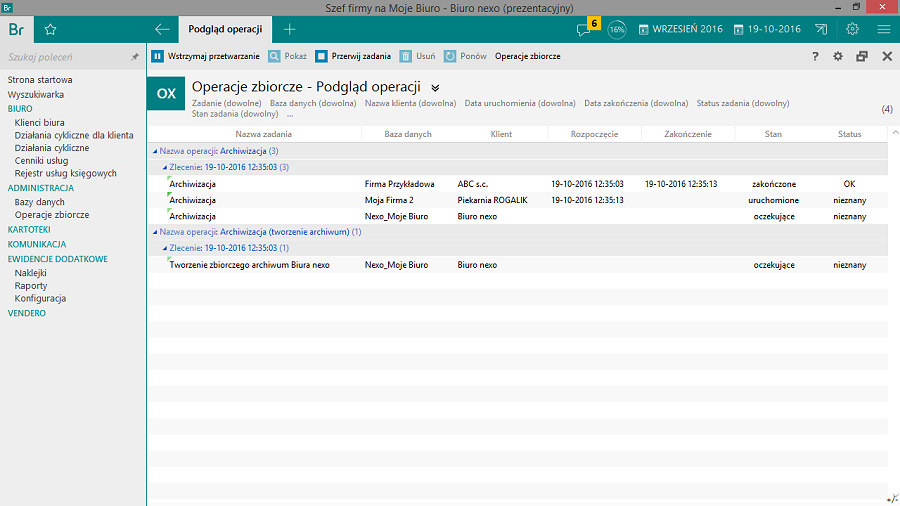
Task: Click the back arrow button
Action: tap(162, 29)
